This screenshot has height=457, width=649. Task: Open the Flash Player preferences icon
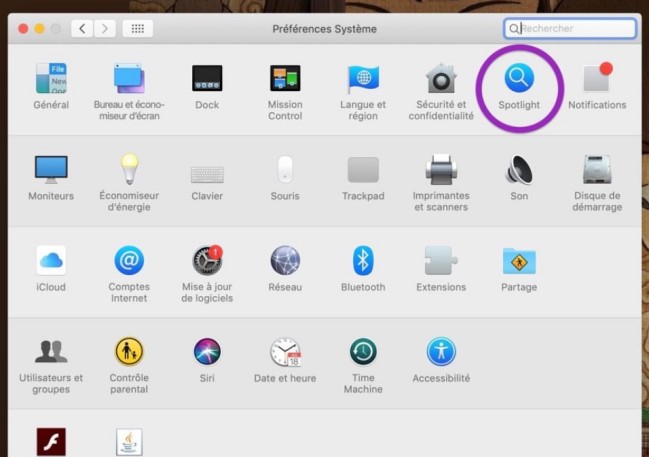[51, 441]
